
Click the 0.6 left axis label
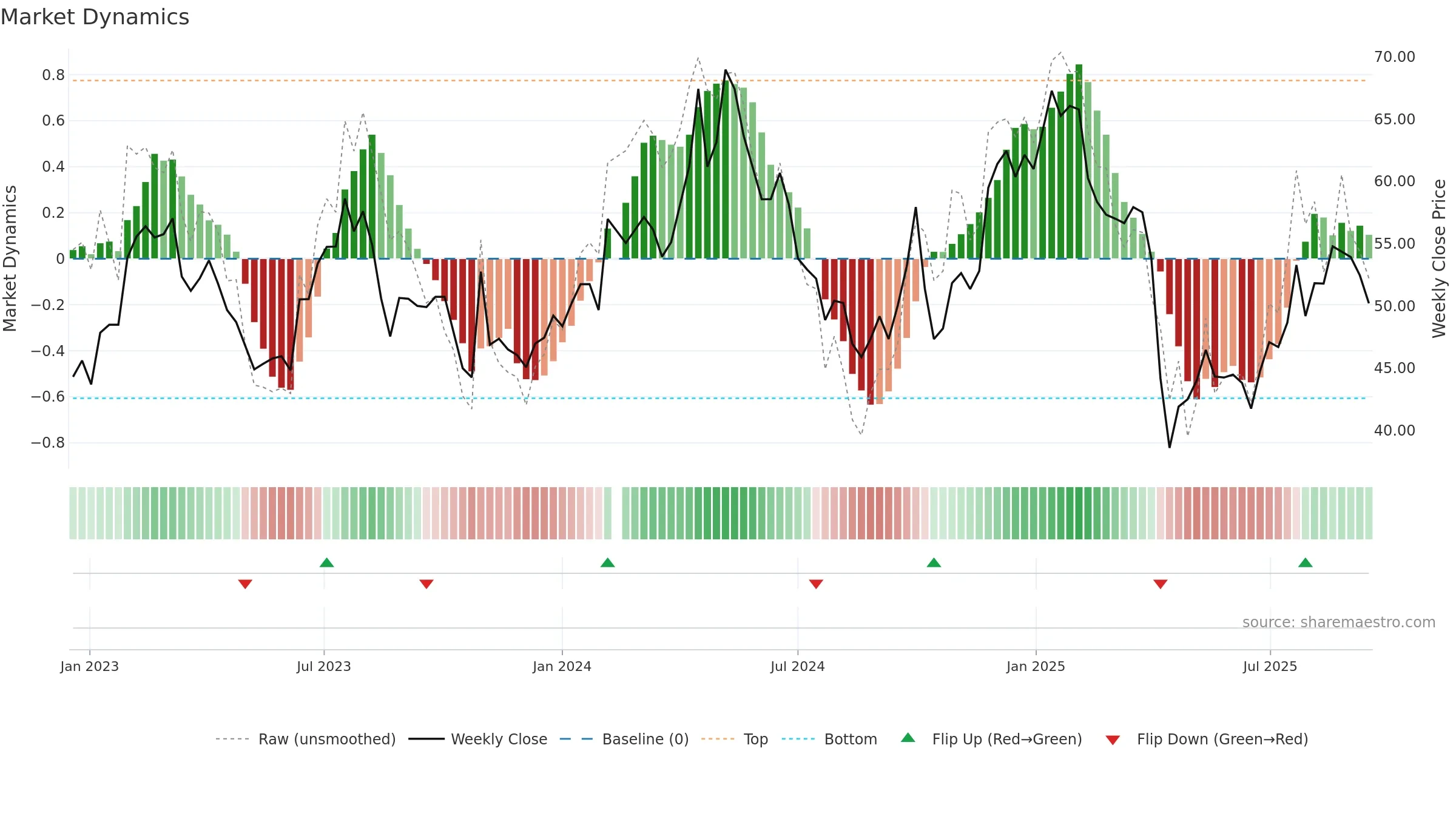point(53,121)
